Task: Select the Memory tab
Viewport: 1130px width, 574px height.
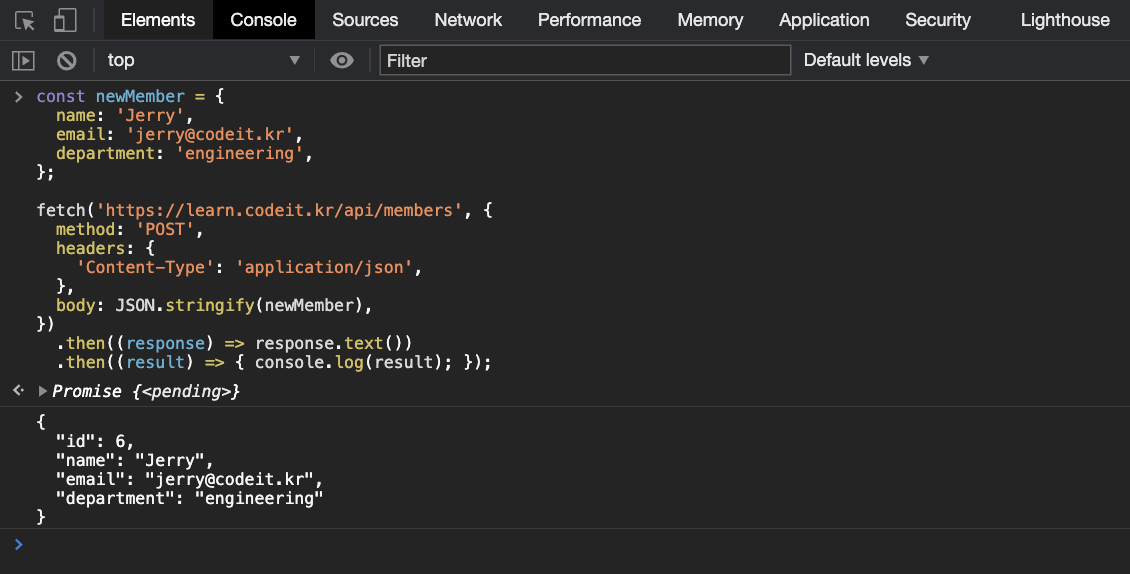Action: (710, 20)
